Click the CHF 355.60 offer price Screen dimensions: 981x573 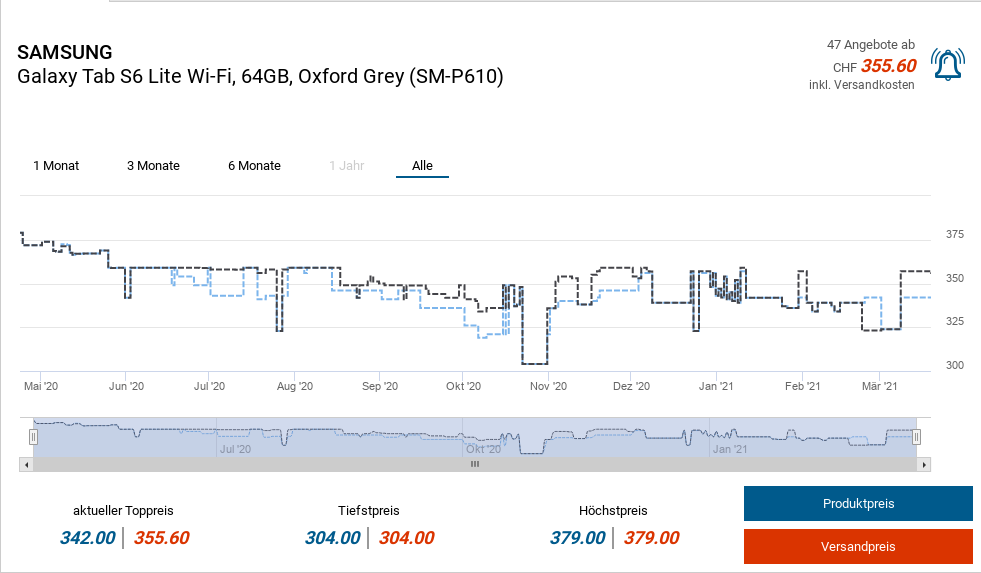click(x=888, y=66)
